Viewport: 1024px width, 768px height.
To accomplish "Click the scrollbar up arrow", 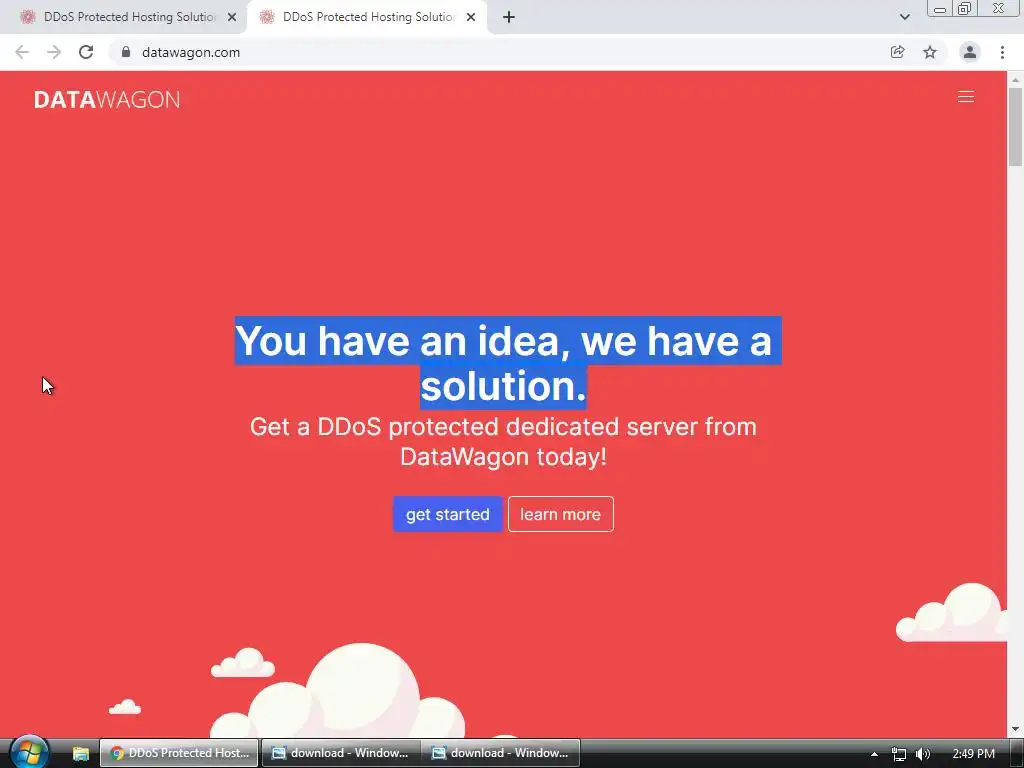I will (1015, 80).
